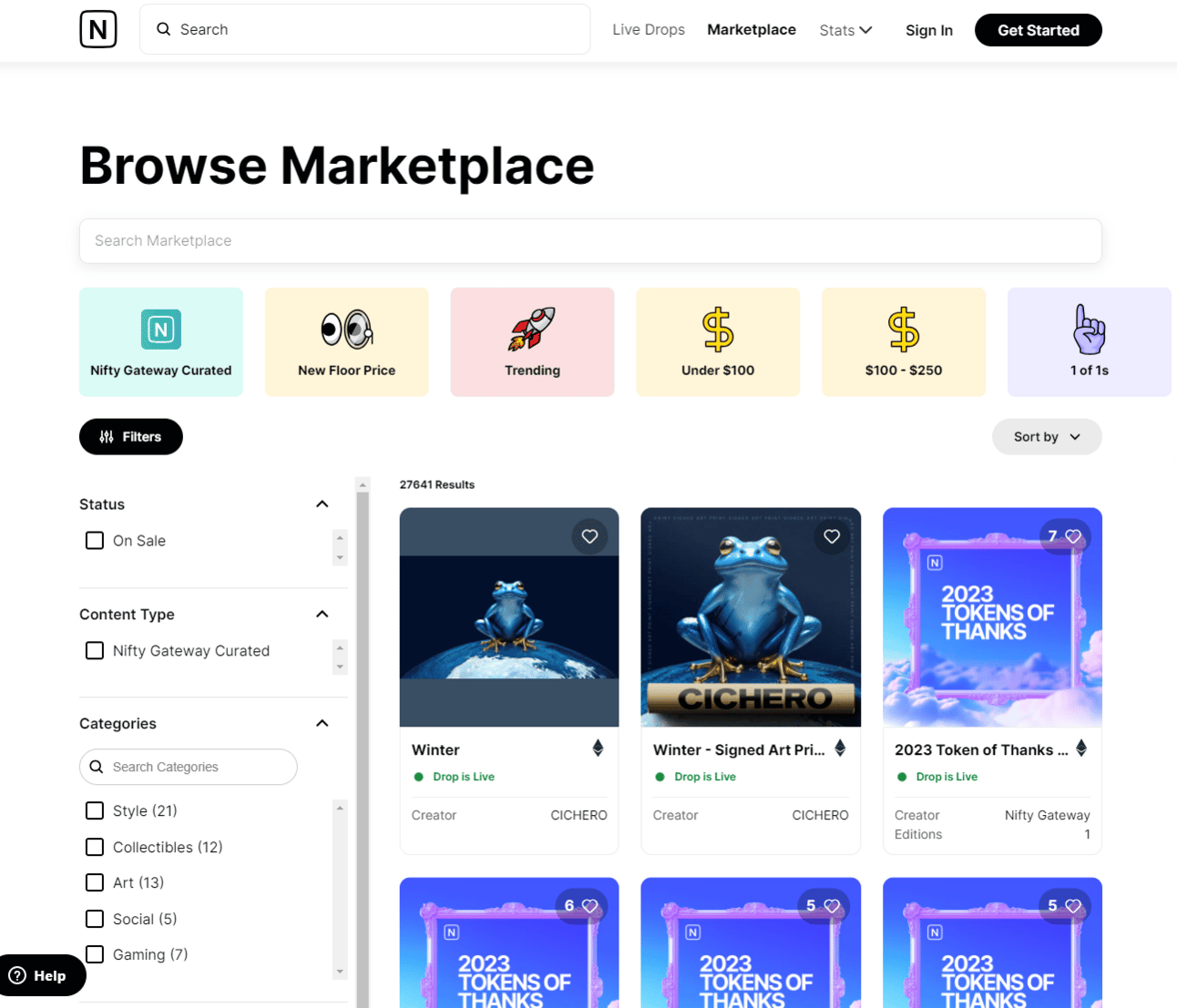
Task: Check the Nifty Gateway Curated content type
Action: coord(95,650)
